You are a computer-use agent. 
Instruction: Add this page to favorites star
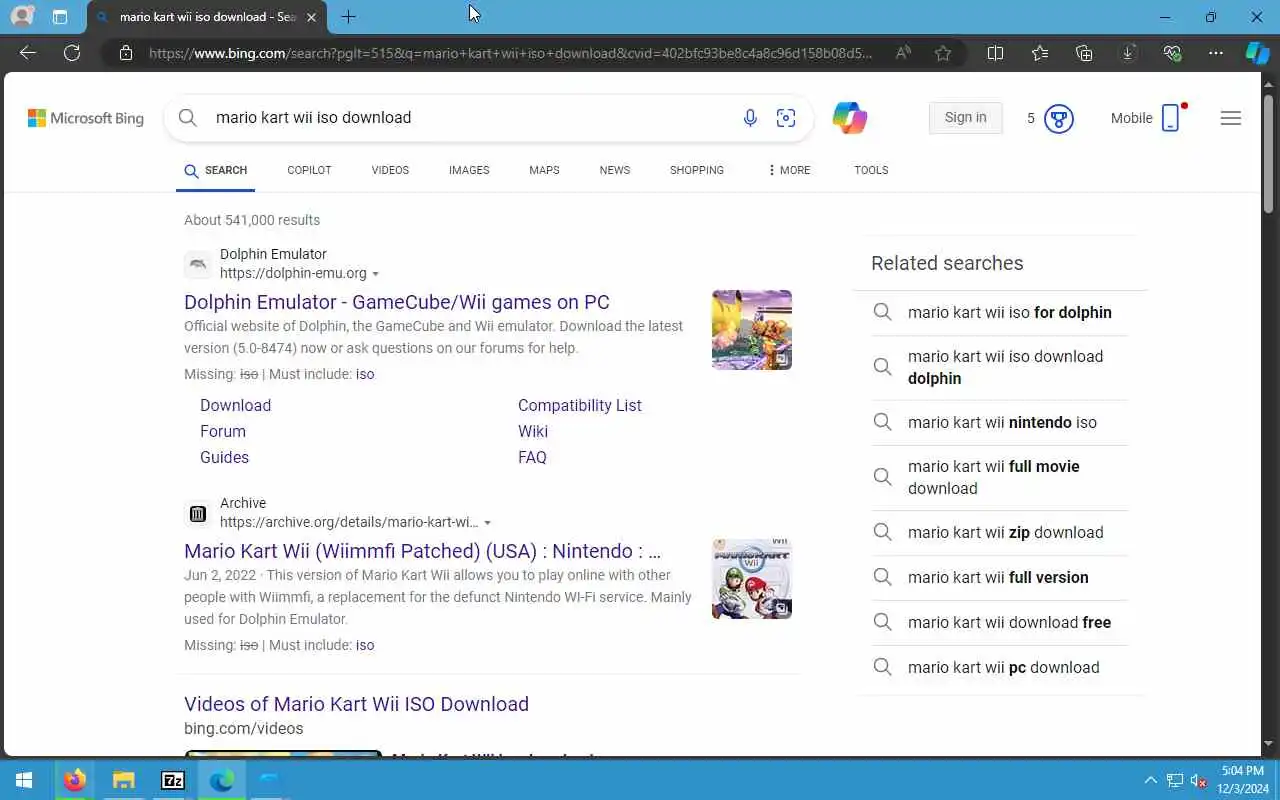pyautogui.click(x=943, y=53)
